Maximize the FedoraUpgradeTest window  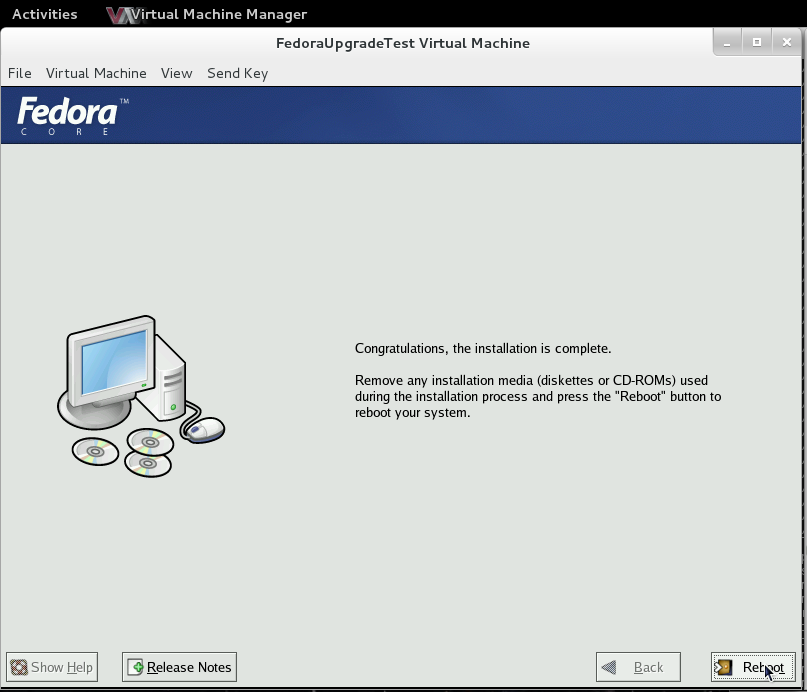(x=757, y=43)
